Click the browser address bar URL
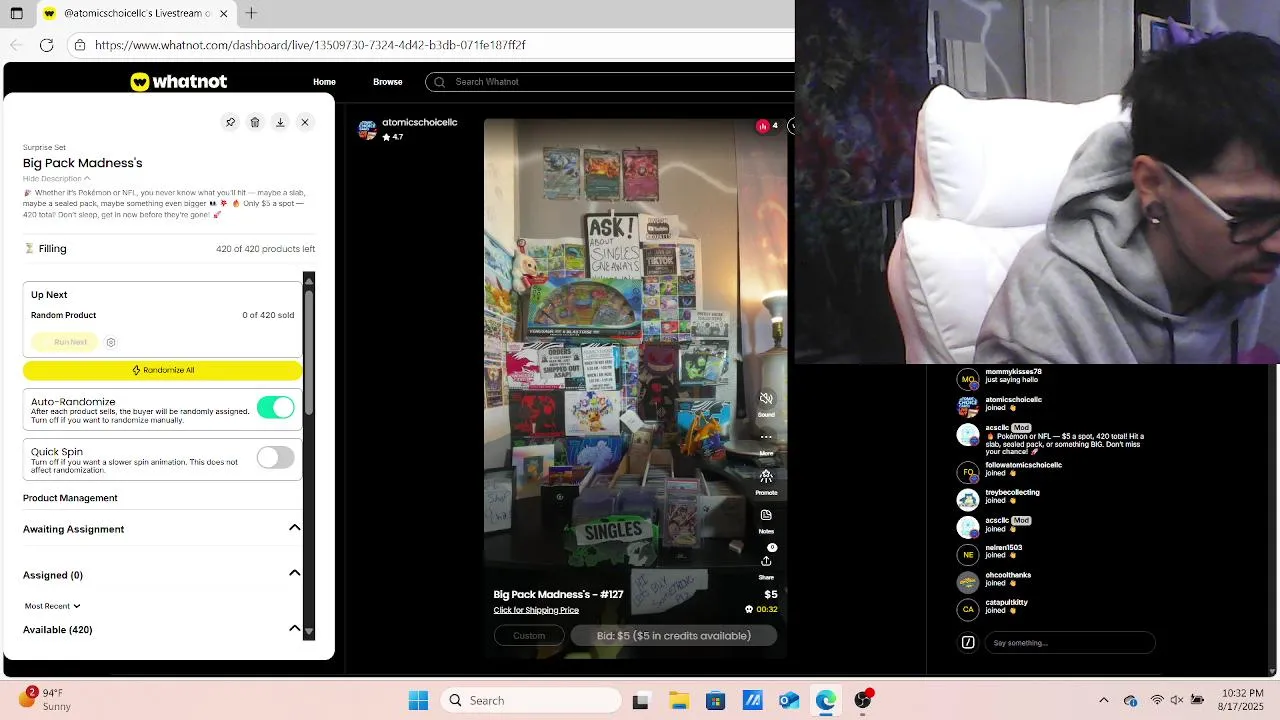Screen dimensions: 1280x720 310,45
